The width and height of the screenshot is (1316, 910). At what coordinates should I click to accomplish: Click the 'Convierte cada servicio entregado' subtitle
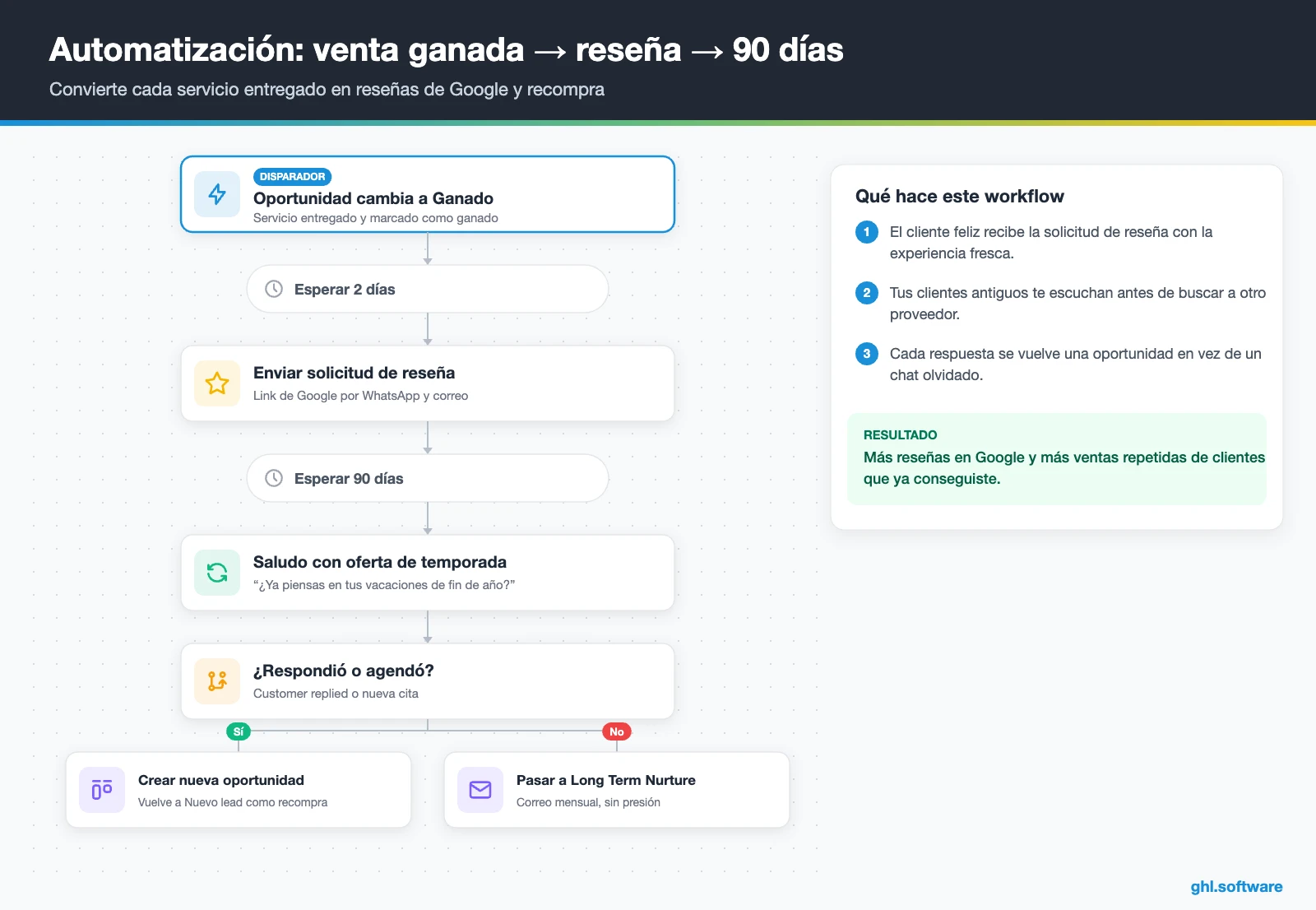[x=327, y=90]
